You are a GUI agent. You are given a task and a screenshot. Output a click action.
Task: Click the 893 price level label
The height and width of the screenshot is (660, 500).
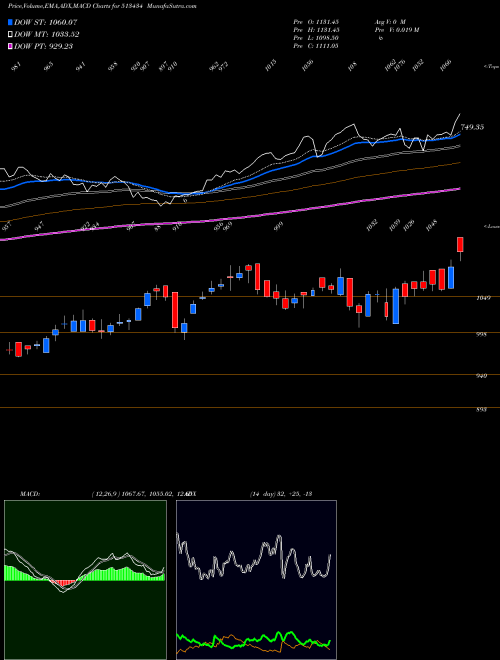pos(482,409)
